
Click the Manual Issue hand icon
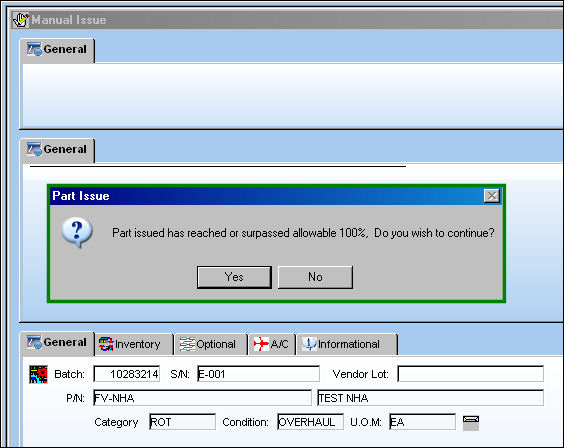coord(21,20)
